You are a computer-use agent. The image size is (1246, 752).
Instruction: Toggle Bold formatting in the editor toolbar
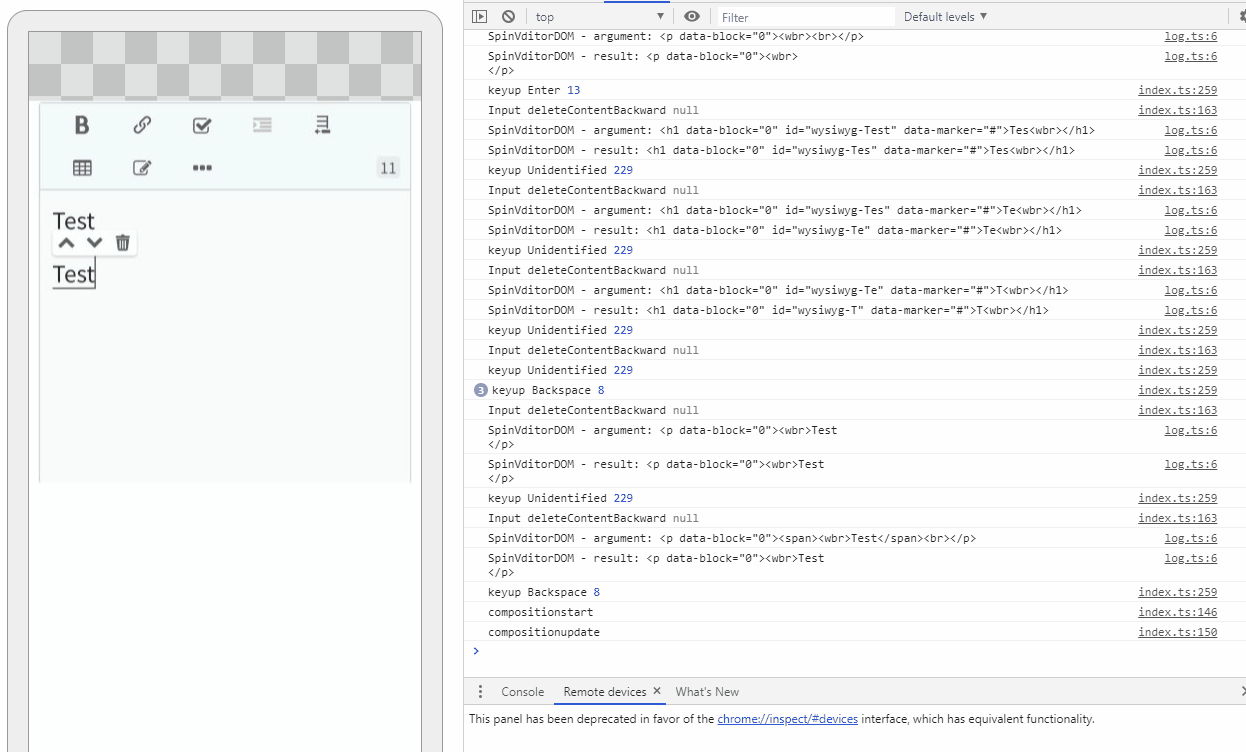click(81, 124)
